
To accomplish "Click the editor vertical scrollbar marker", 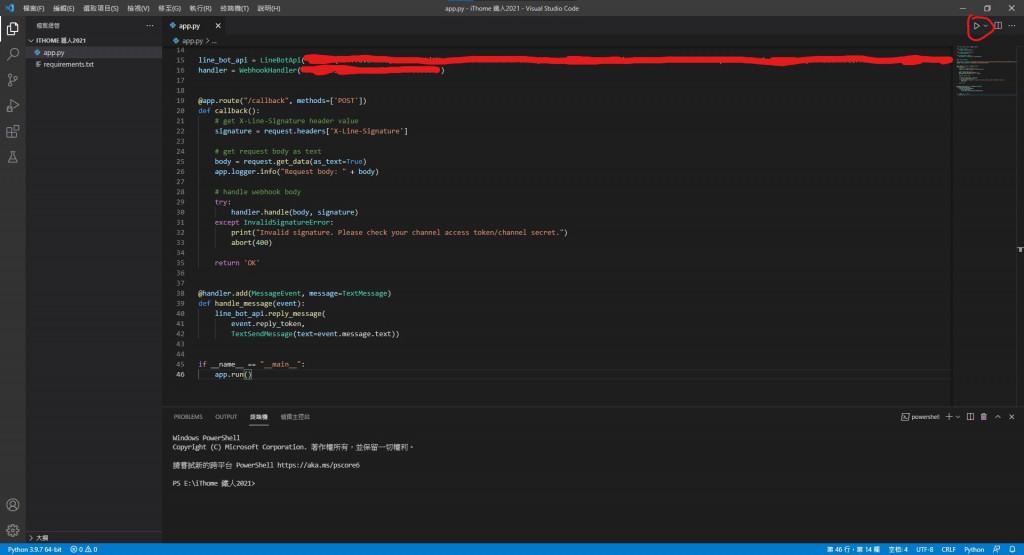I will point(1020,249).
